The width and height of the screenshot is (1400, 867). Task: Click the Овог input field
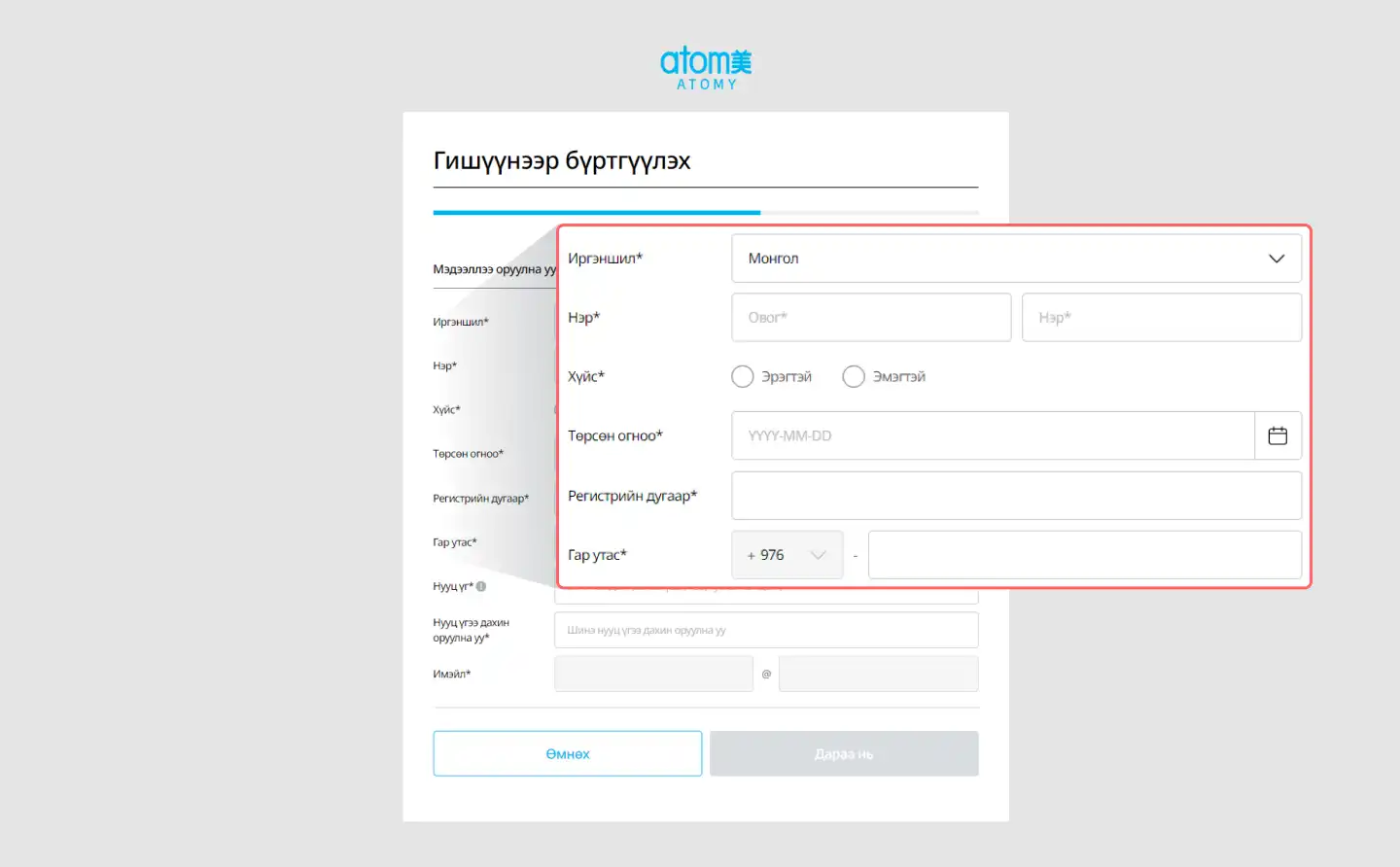871,318
